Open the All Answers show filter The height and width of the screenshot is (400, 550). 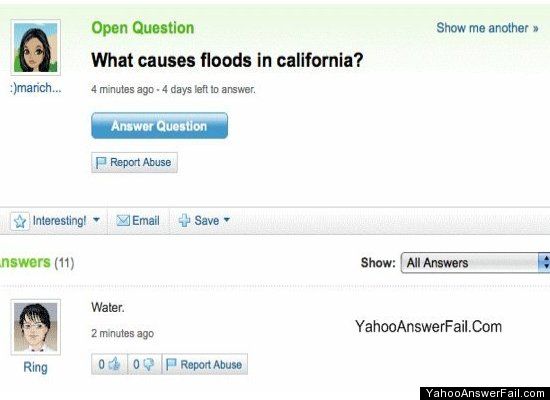coord(475,262)
